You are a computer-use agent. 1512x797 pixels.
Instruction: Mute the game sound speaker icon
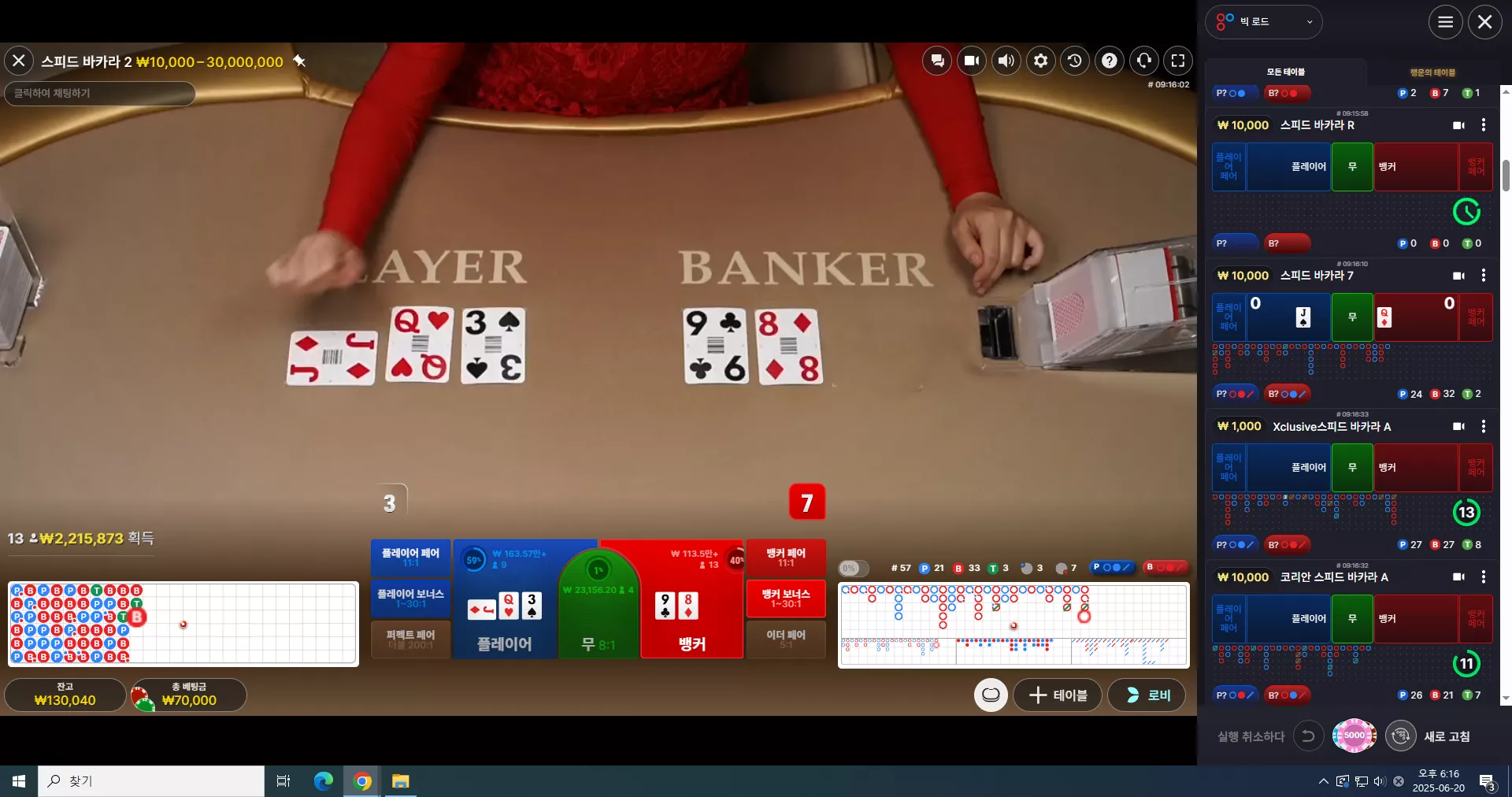(1006, 61)
